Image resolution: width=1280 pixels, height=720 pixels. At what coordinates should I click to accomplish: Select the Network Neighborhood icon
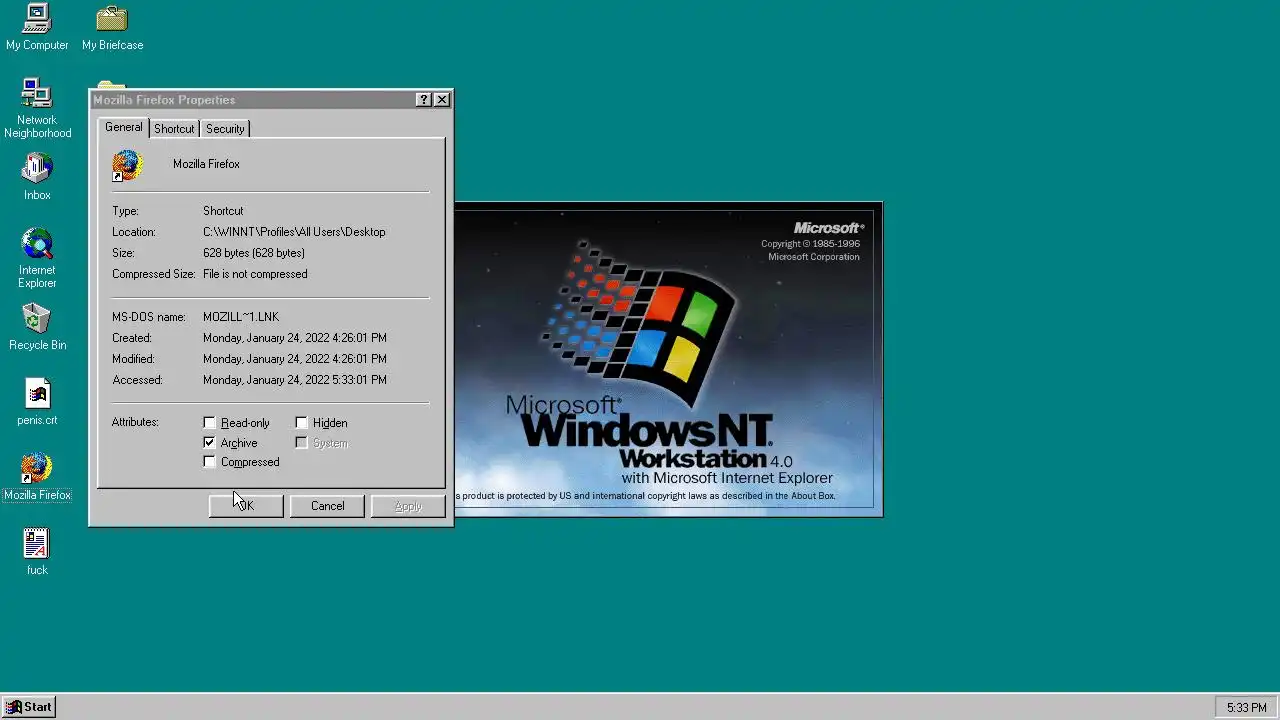[x=37, y=108]
